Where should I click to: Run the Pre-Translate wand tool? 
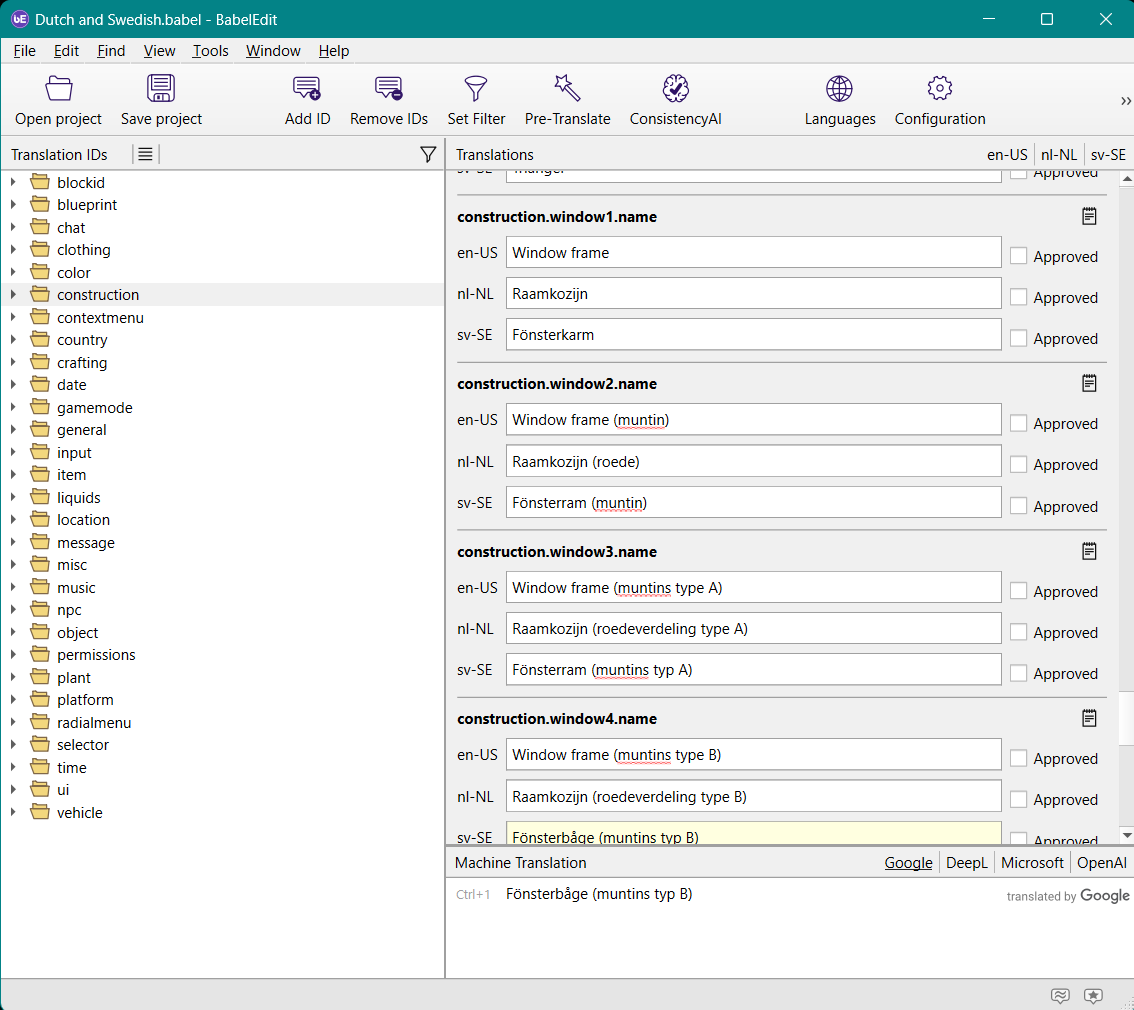(x=567, y=89)
